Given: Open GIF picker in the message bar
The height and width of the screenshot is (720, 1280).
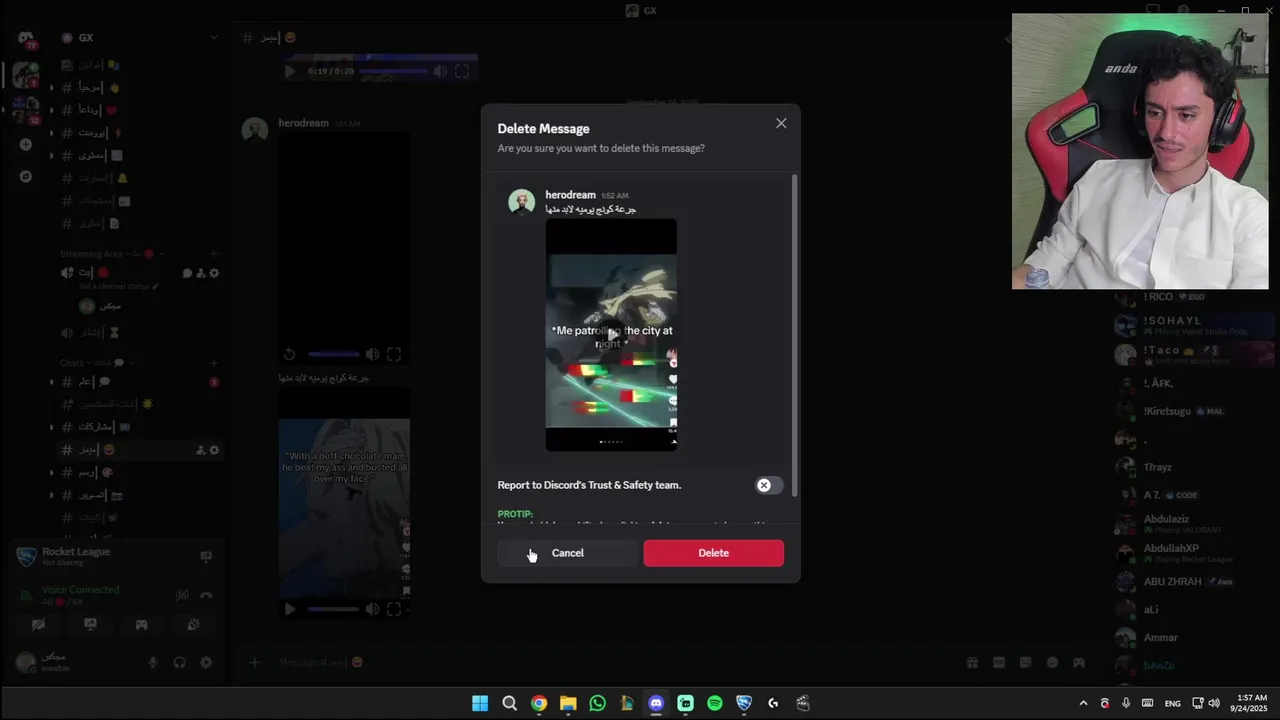Looking at the screenshot, I should coord(998,662).
